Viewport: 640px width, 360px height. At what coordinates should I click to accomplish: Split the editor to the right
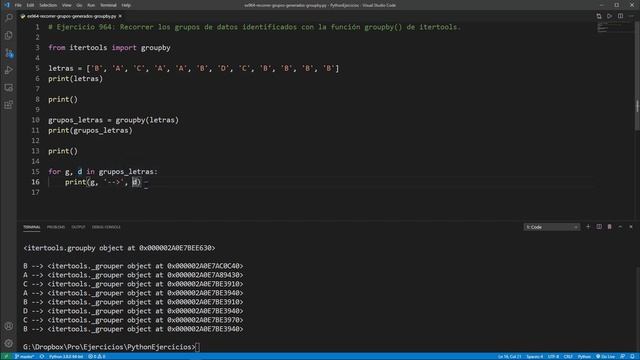[x=620, y=16]
